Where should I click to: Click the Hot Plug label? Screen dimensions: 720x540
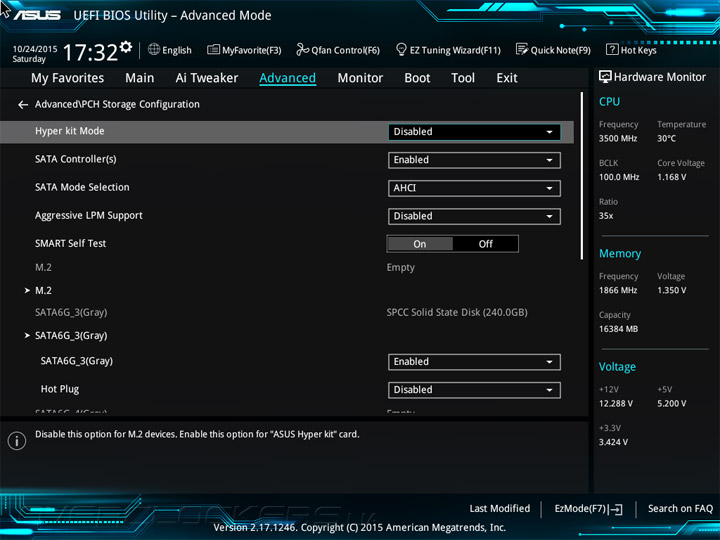[x=60, y=389]
